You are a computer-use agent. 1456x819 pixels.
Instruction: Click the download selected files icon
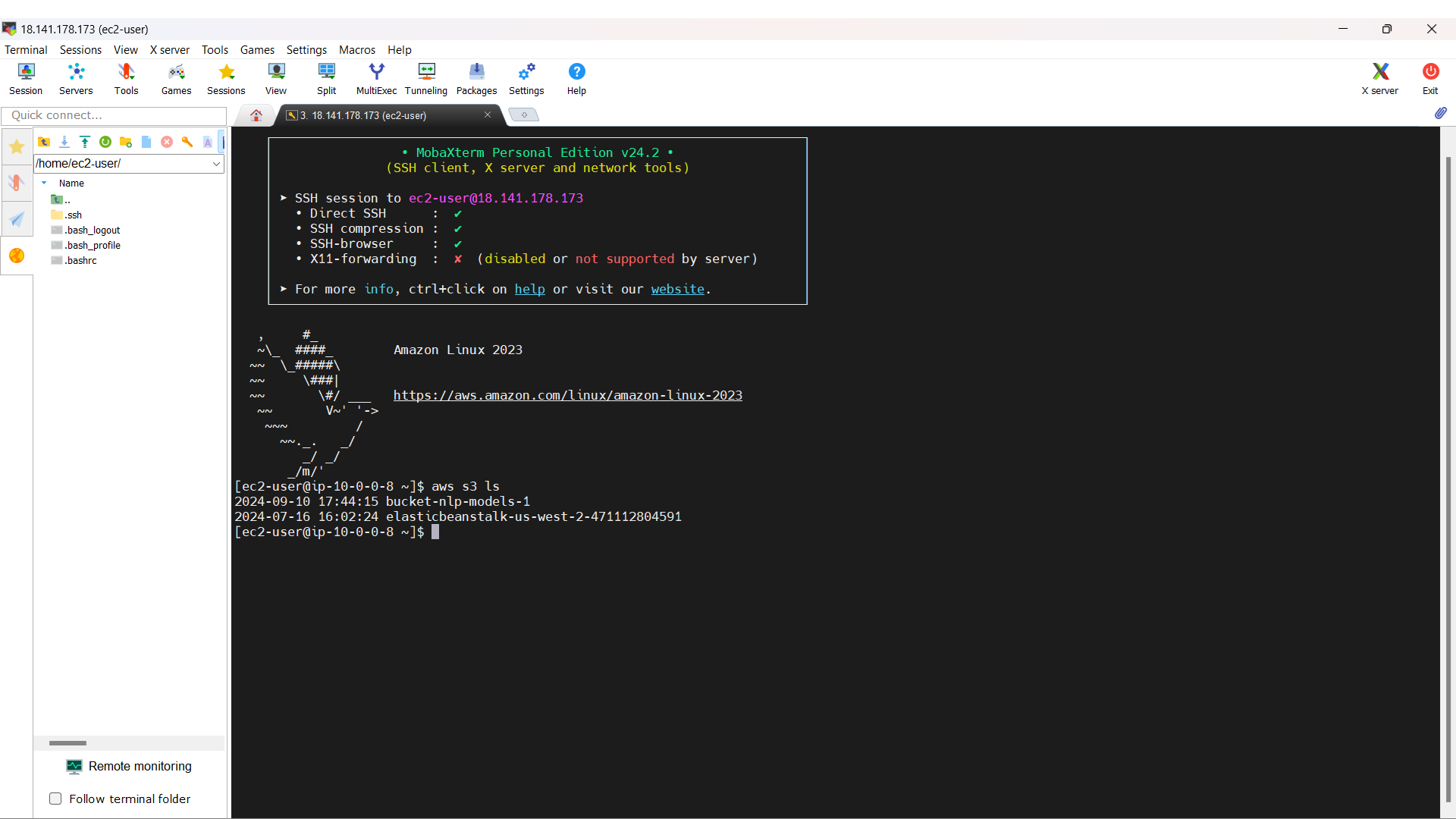coord(64,142)
